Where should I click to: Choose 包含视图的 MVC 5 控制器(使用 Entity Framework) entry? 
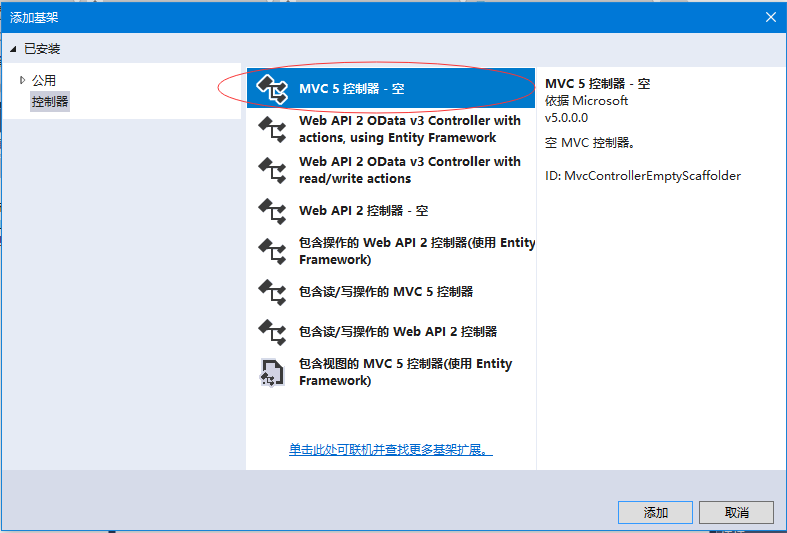pyautogui.click(x=405, y=372)
